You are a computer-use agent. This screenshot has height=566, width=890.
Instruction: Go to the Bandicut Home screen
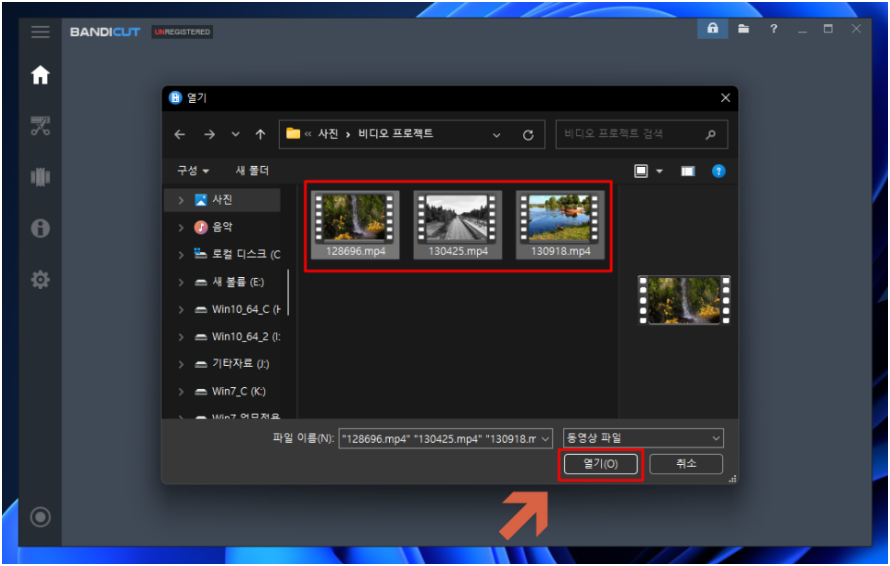(40, 75)
